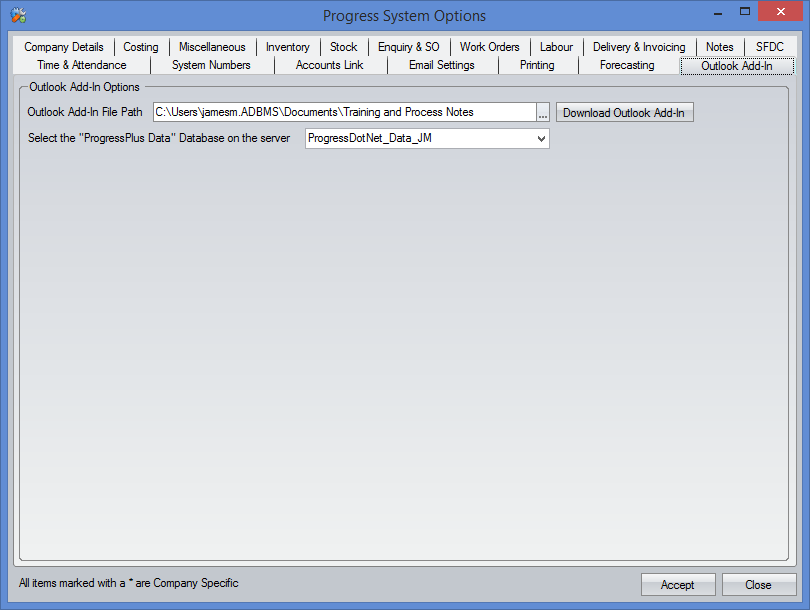The width and height of the screenshot is (810, 610).
Task: Switch to the Notes tab
Action: (720, 47)
